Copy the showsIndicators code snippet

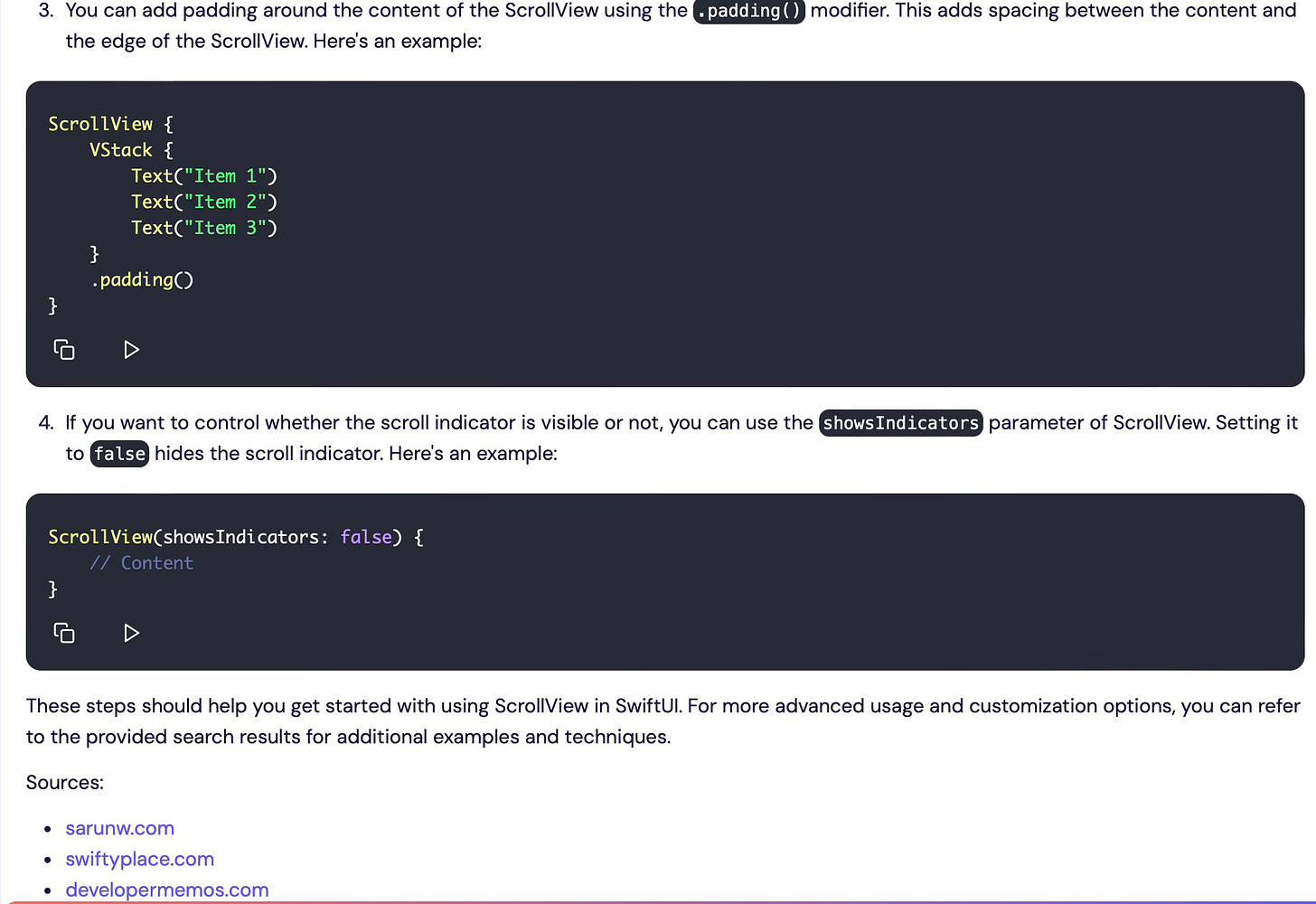point(63,633)
